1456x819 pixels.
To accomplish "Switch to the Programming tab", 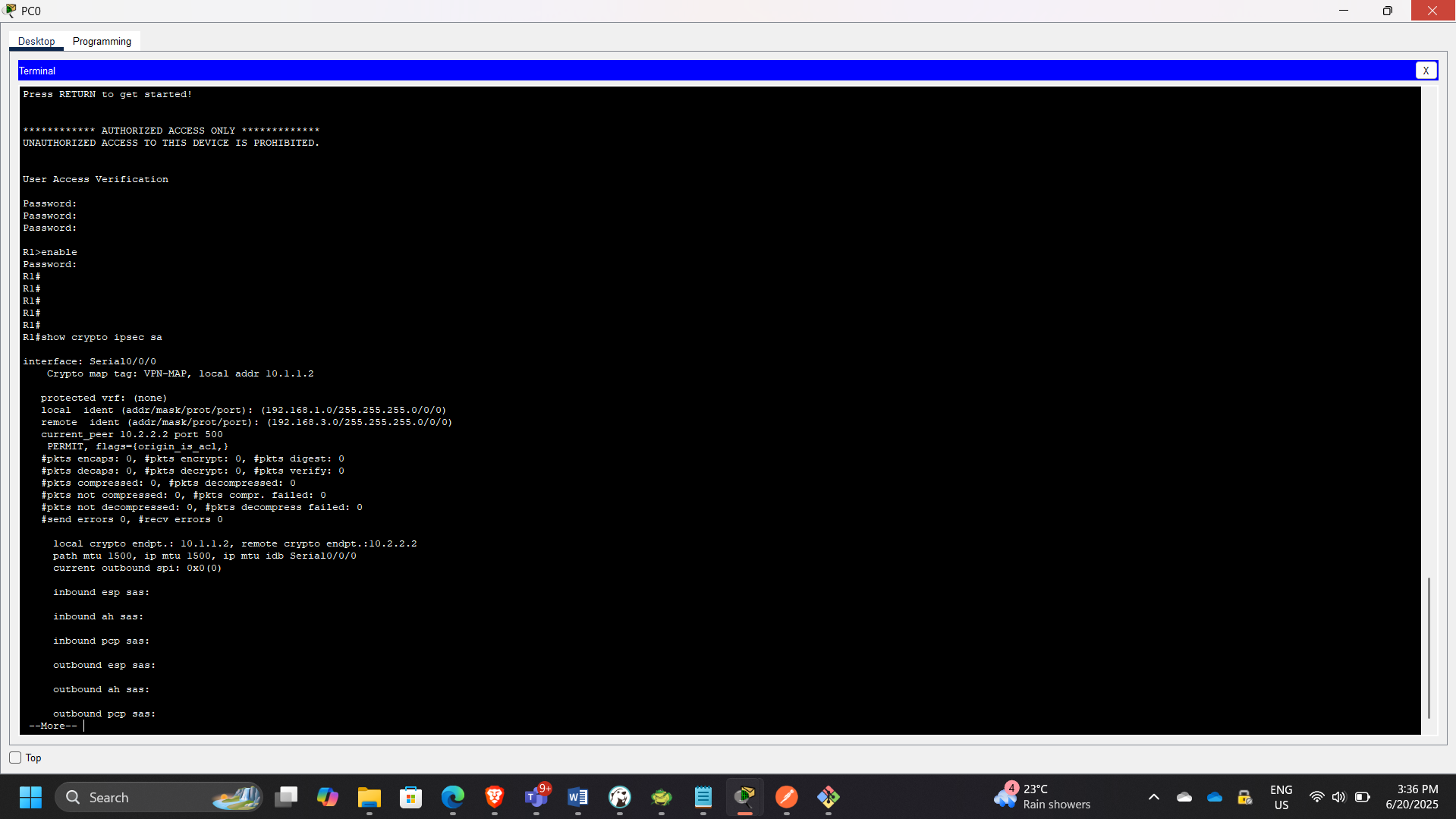I will 102,41.
